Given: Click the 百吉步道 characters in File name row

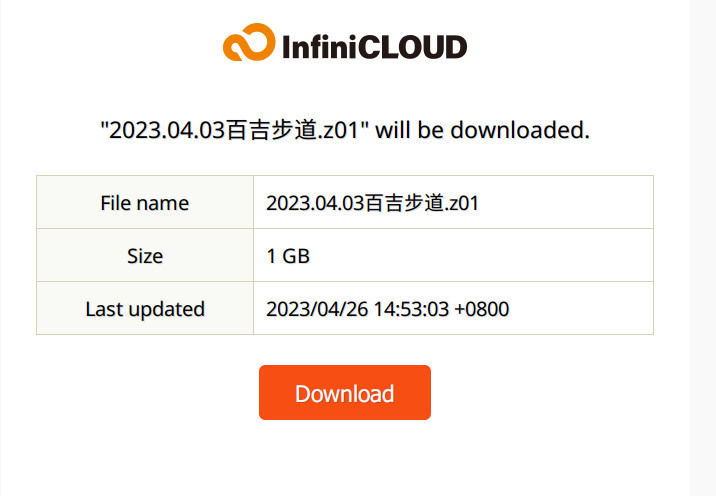Looking at the screenshot, I should (404, 203).
